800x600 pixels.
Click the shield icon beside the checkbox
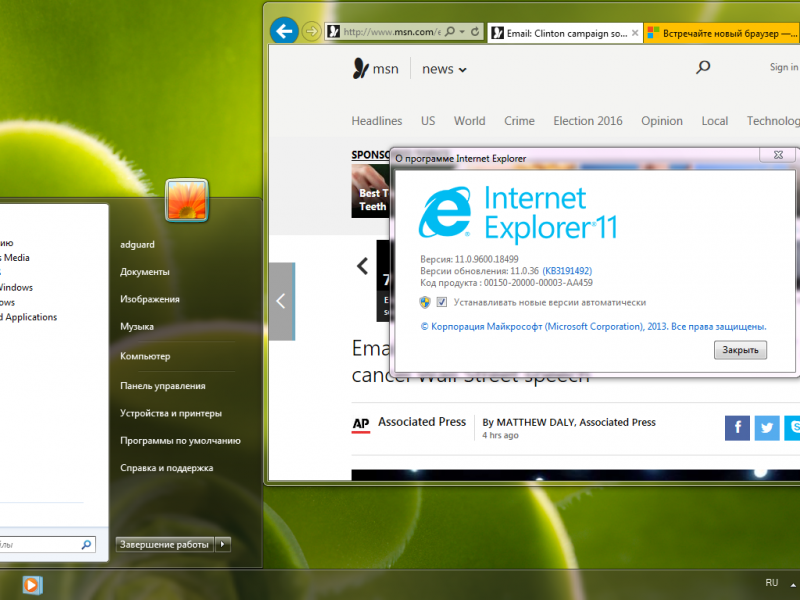[x=425, y=302]
